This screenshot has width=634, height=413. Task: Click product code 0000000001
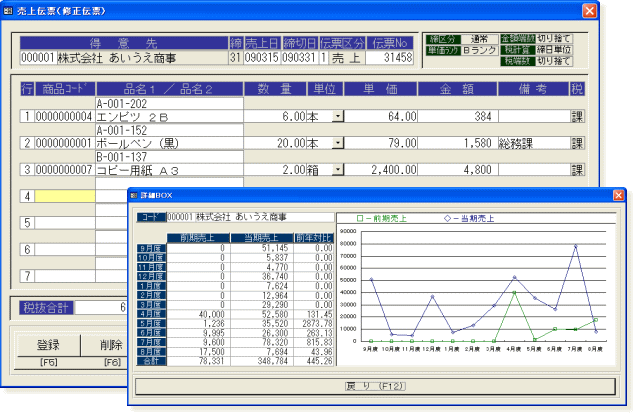tap(65, 143)
